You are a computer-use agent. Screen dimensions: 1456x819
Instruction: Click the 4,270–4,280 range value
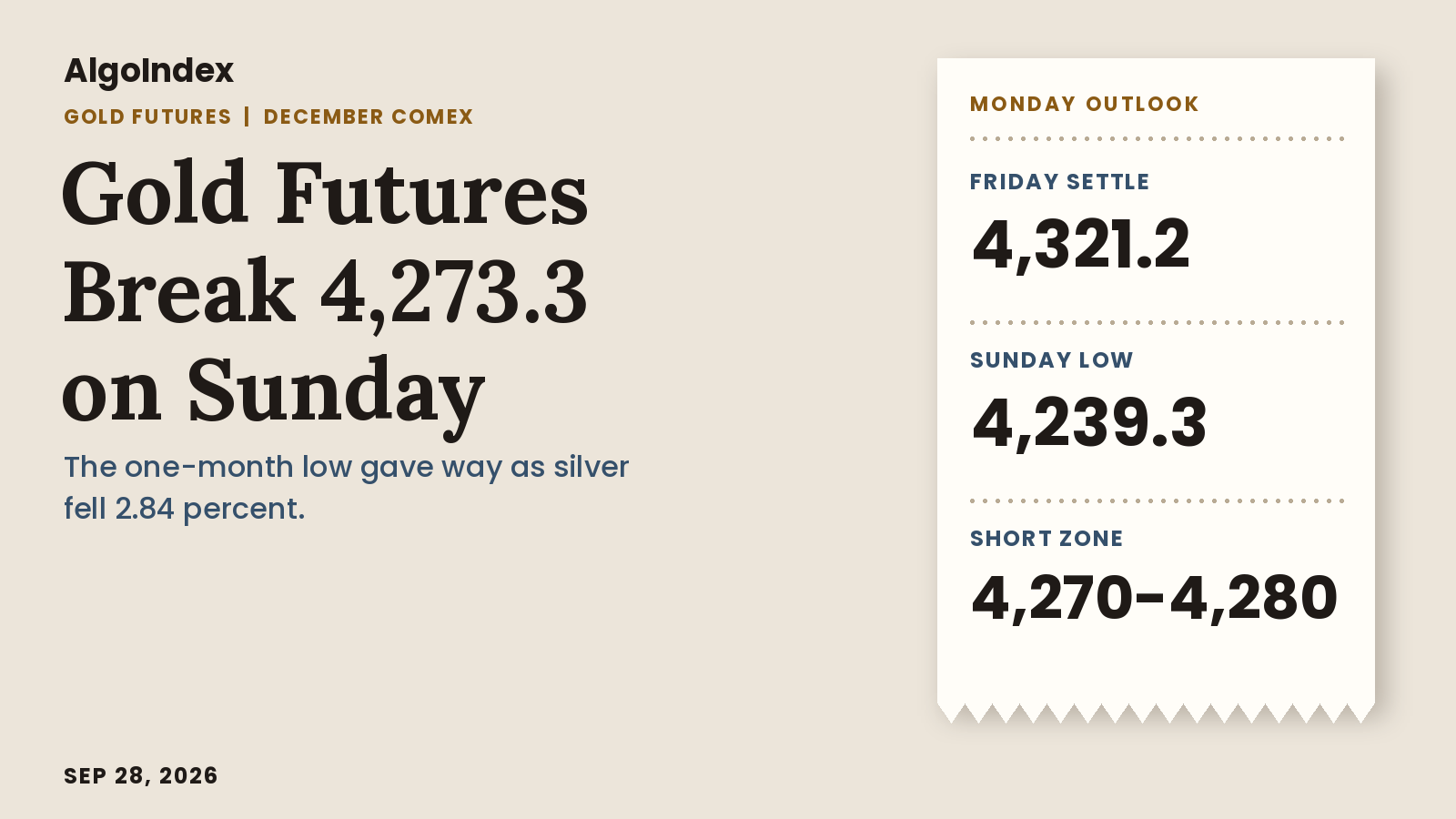[x=1155, y=599]
